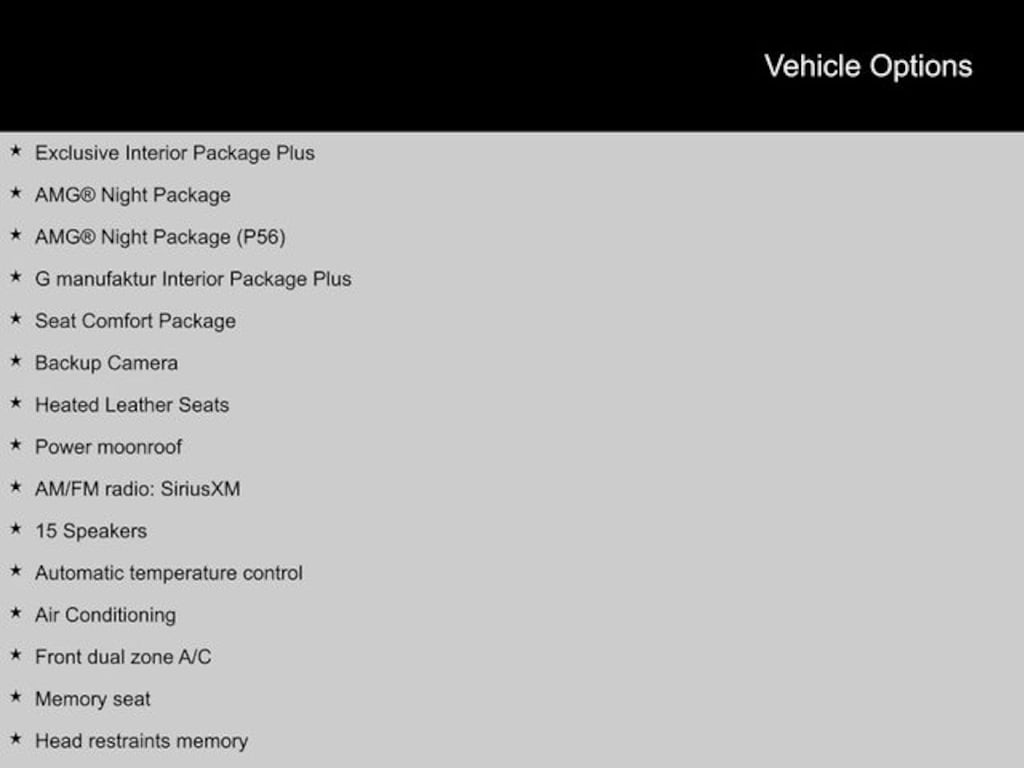The image size is (1024, 768).
Task: Select the star icon beside Air Conditioning
Action: click(15, 614)
